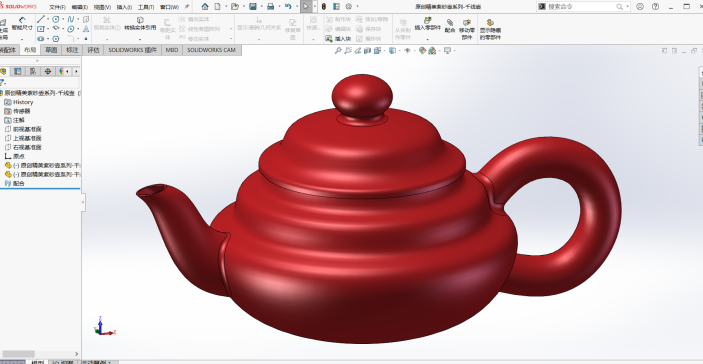The height and width of the screenshot is (364, 703).
Task: Select the Rectangle sketch tool
Action: coord(41,29)
